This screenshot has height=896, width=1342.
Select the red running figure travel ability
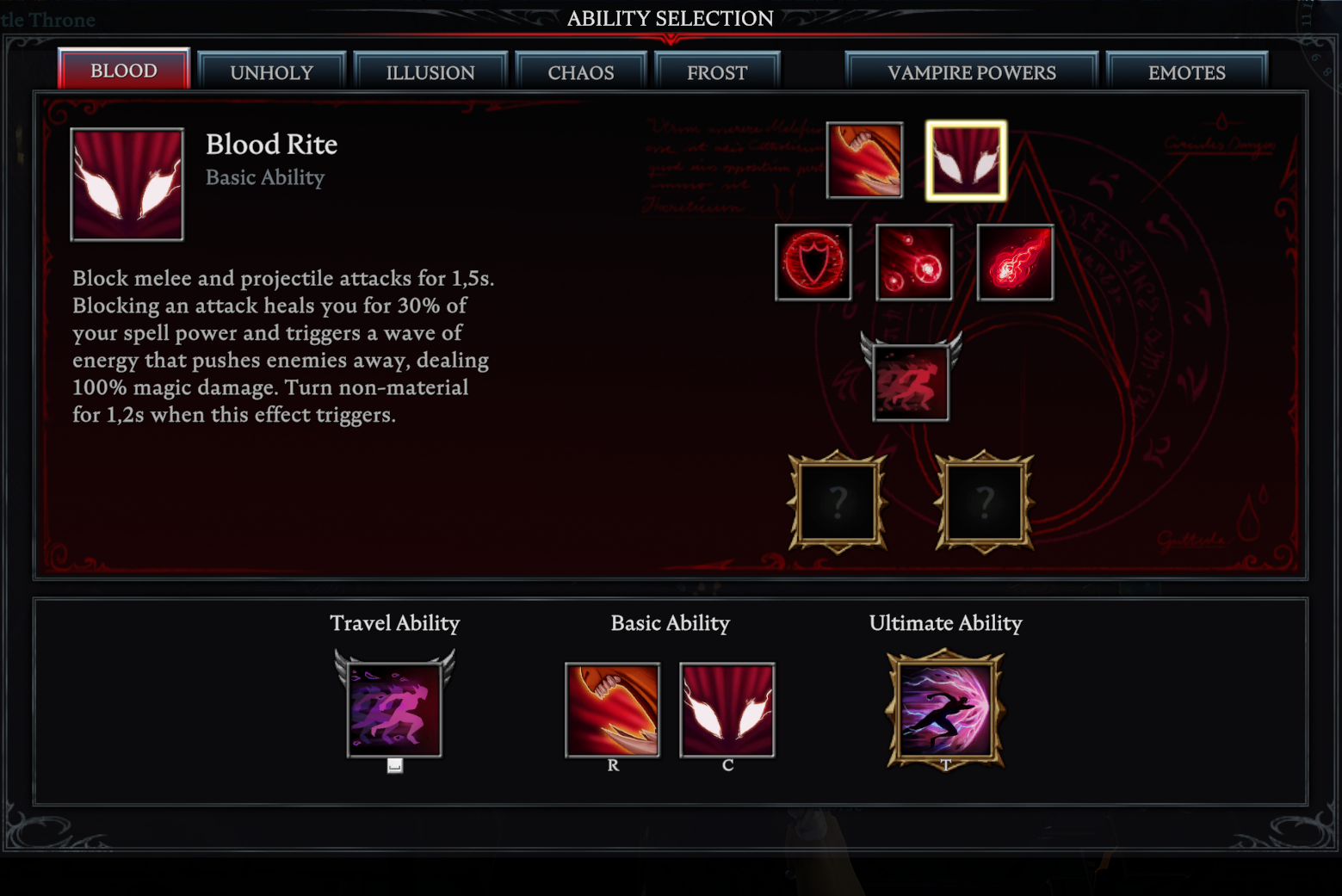click(911, 380)
